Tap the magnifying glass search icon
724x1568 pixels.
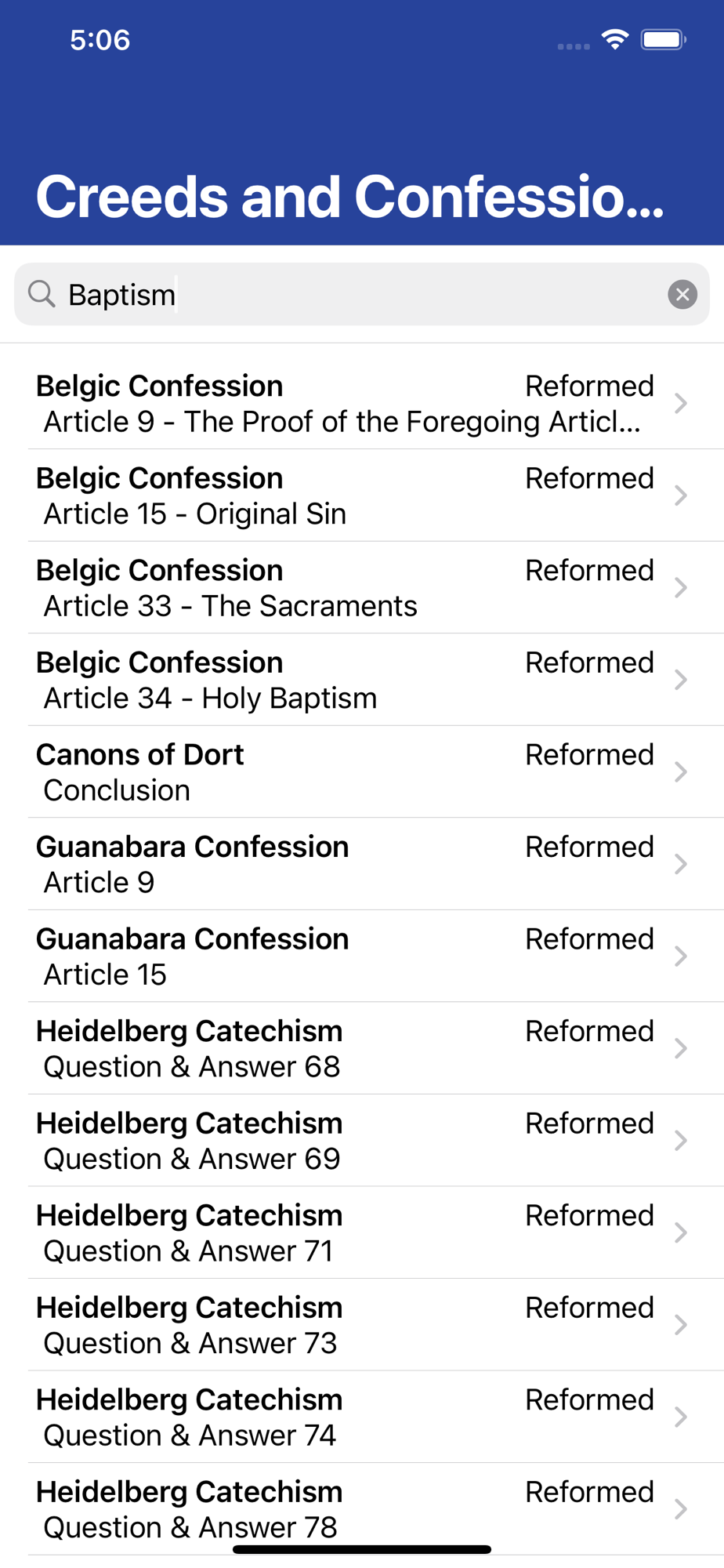pyautogui.click(x=42, y=295)
